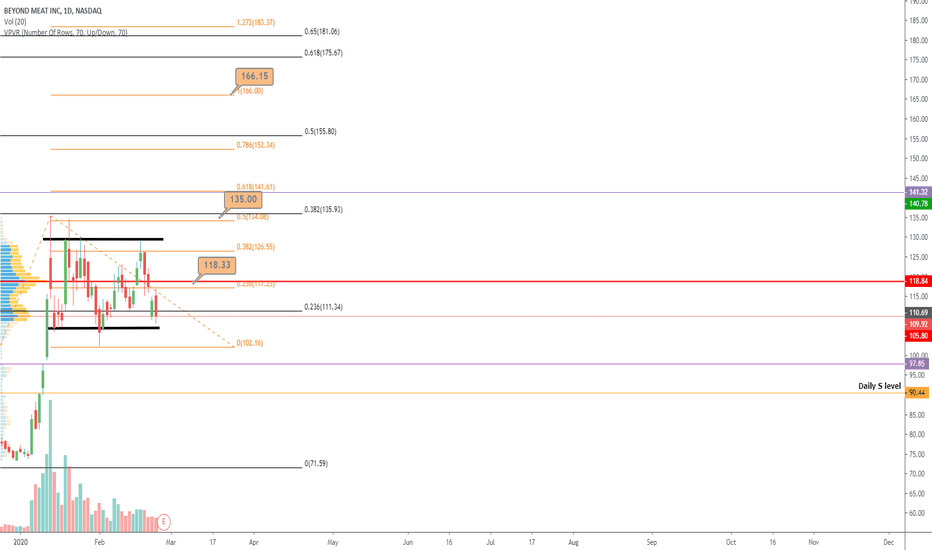
Task: Click the Jul label on time axis
Action: pos(491,542)
